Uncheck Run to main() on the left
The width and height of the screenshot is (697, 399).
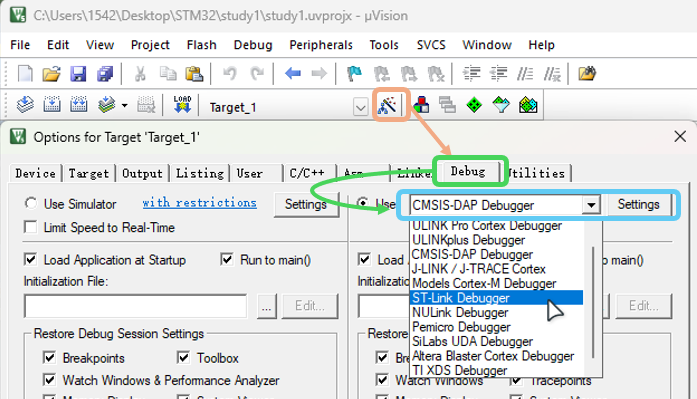227,259
